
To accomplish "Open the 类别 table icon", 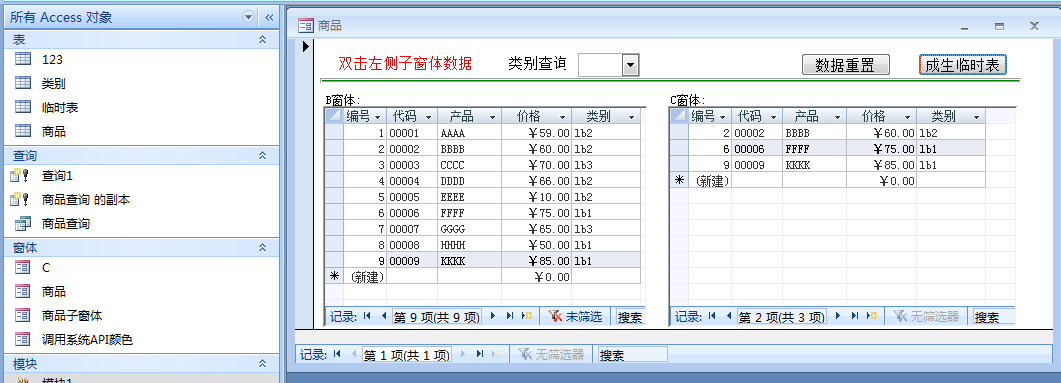I will 23,83.
